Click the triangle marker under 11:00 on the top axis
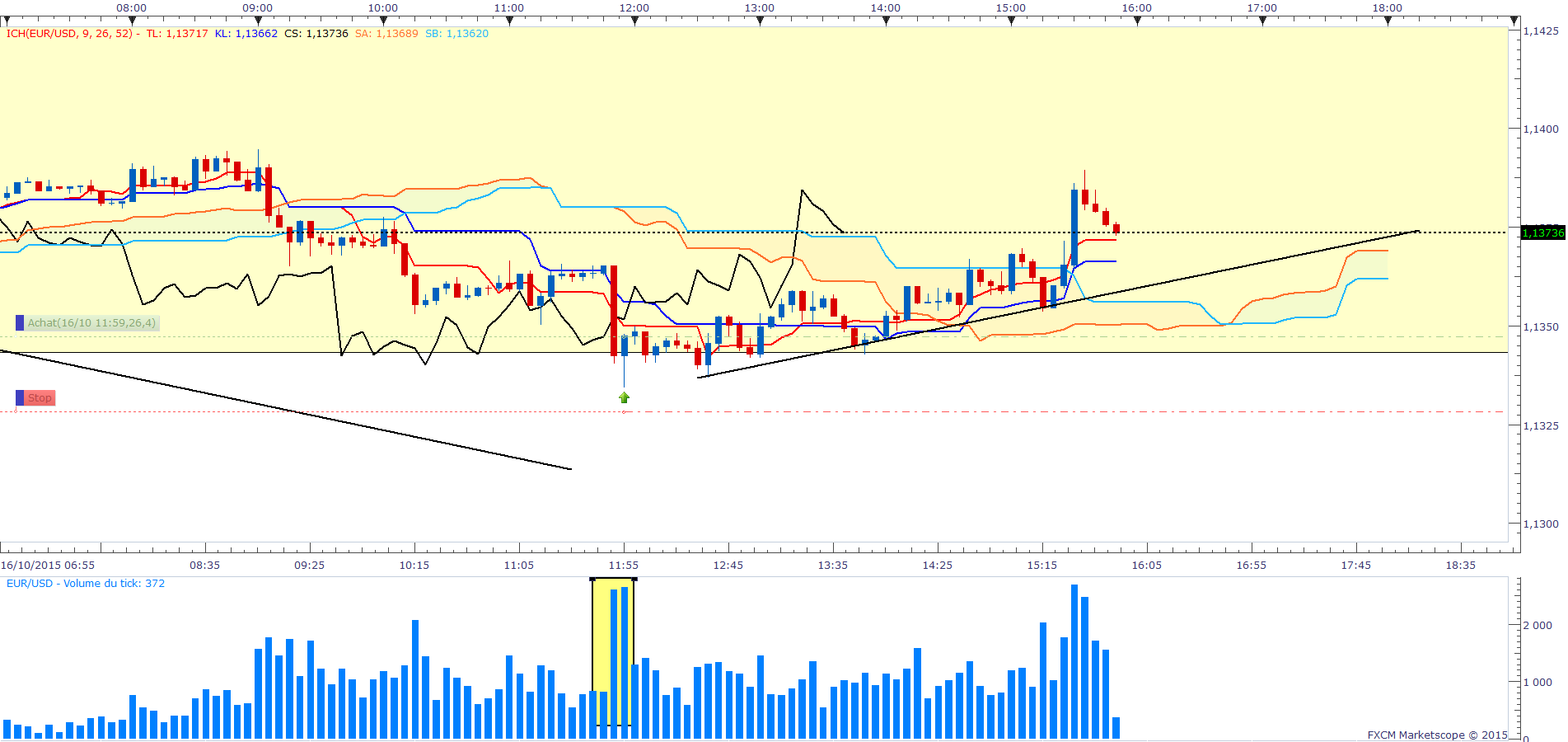 point(509,21)
